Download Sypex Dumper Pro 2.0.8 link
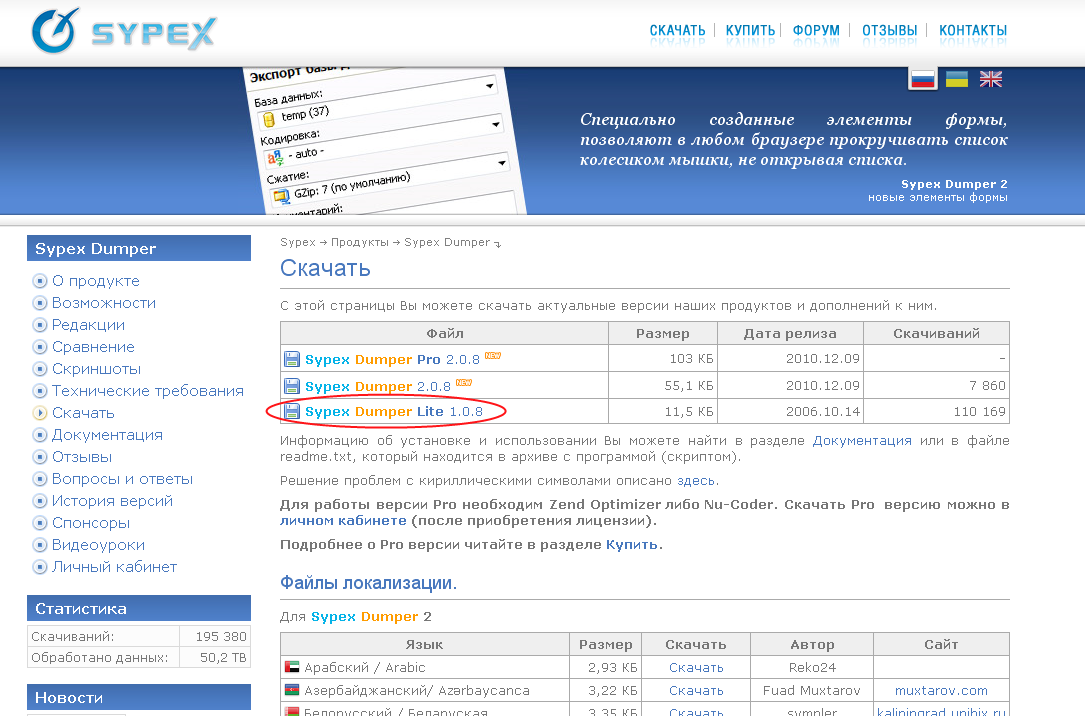Screen dimensions: 1085x716 [x=392, y=359]
